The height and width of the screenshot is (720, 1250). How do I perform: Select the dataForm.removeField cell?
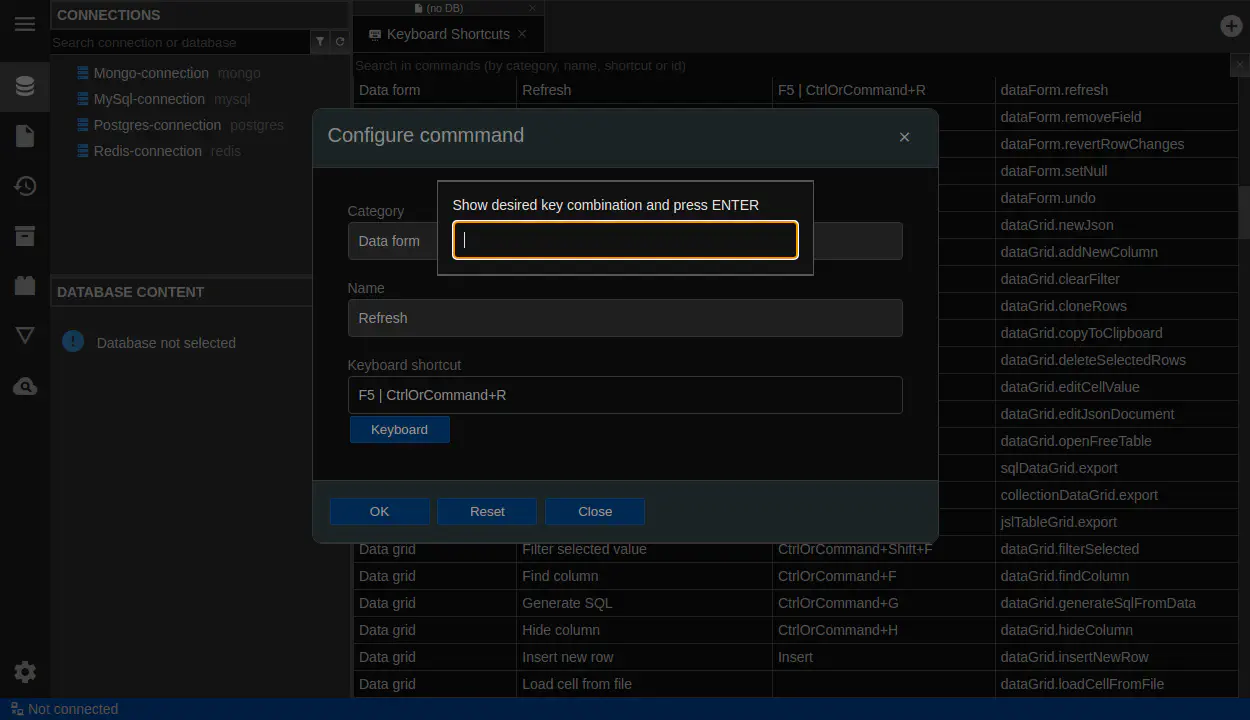(1116, 117)
